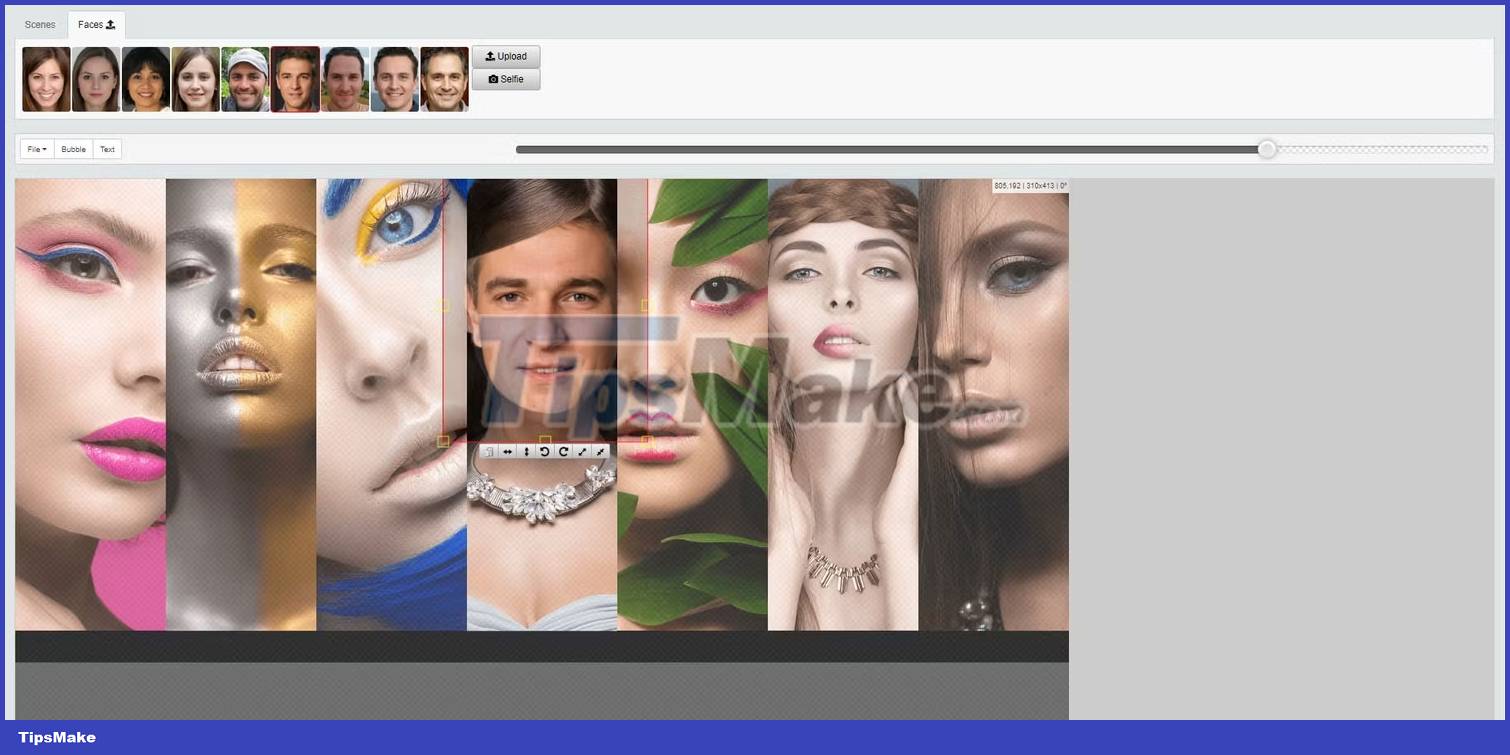Flip the face horizontally using the toolbar
The width and height of the screenshot is (1510, 755).
coord(507,452)
